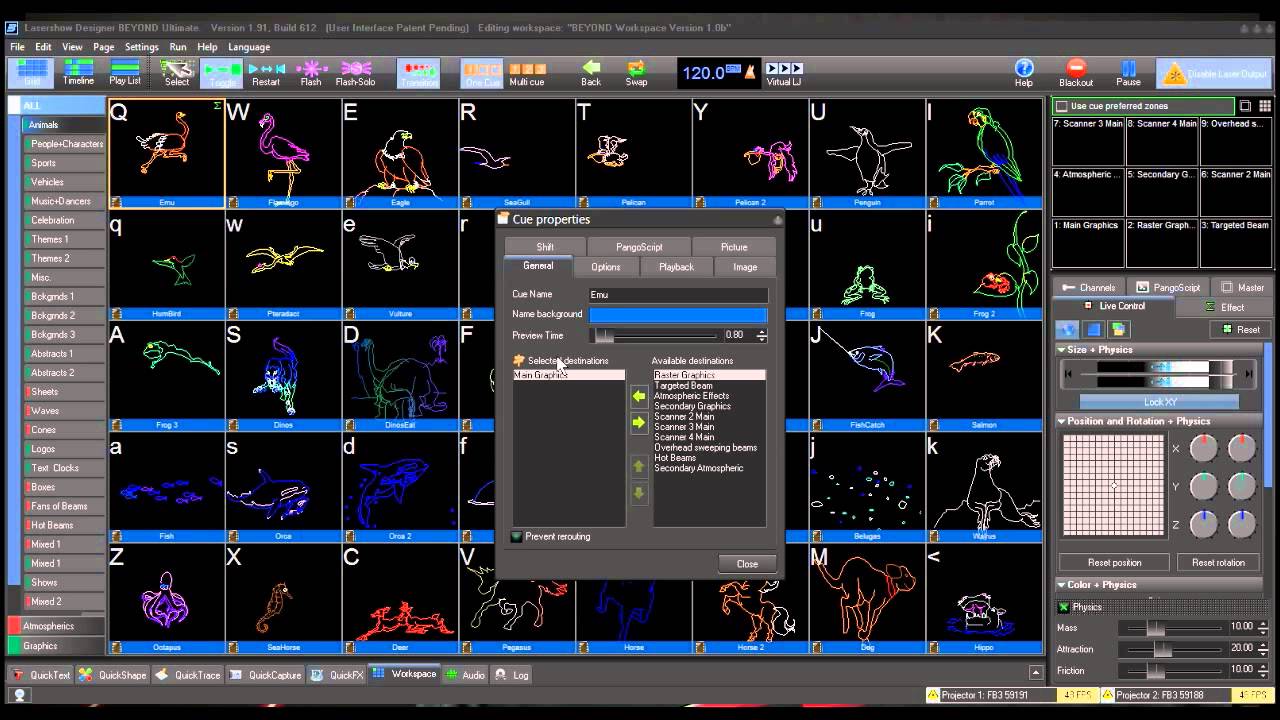Open the Language menu
1280x720 pixels.
[x=249, y=47]
